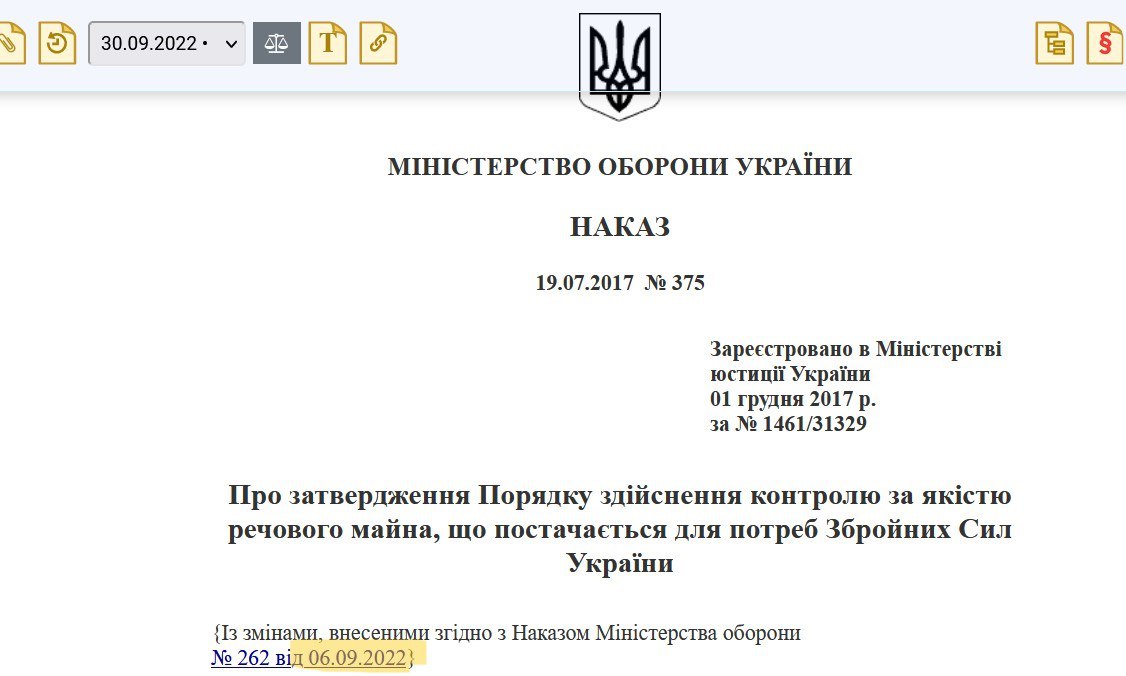This screenshot has height=676, width=1126.
Task: Click the registration date 01 грудня 2017 р.
Action: tap(792, 399)
